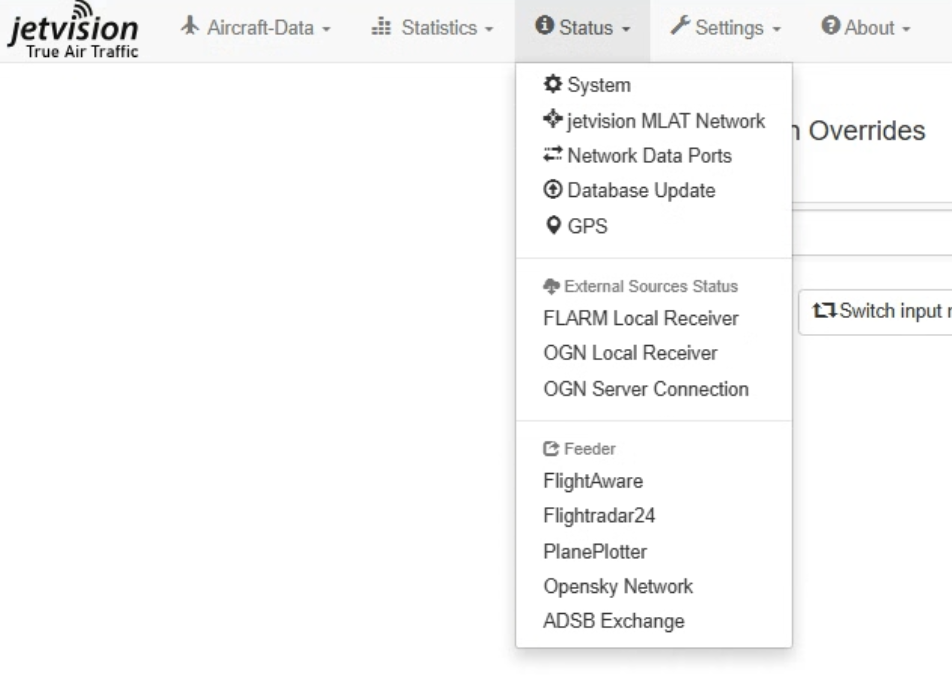Open the Statistics dropdown menu
Image resolution: width=952 pixels, height=682 pixels.
[432, 28]
